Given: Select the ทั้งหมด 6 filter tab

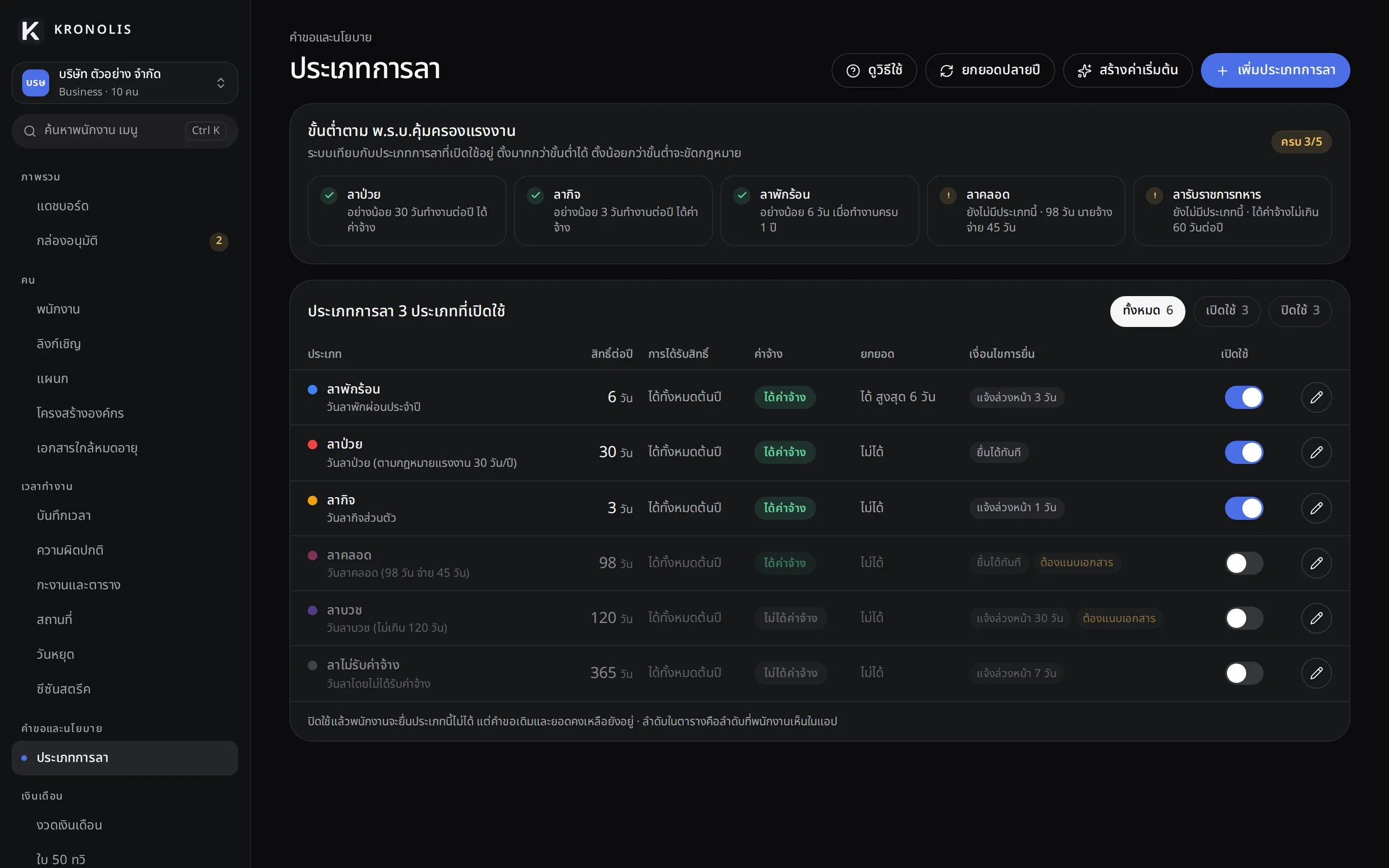Looking at the screenshot, I should tap(1147, 311).
